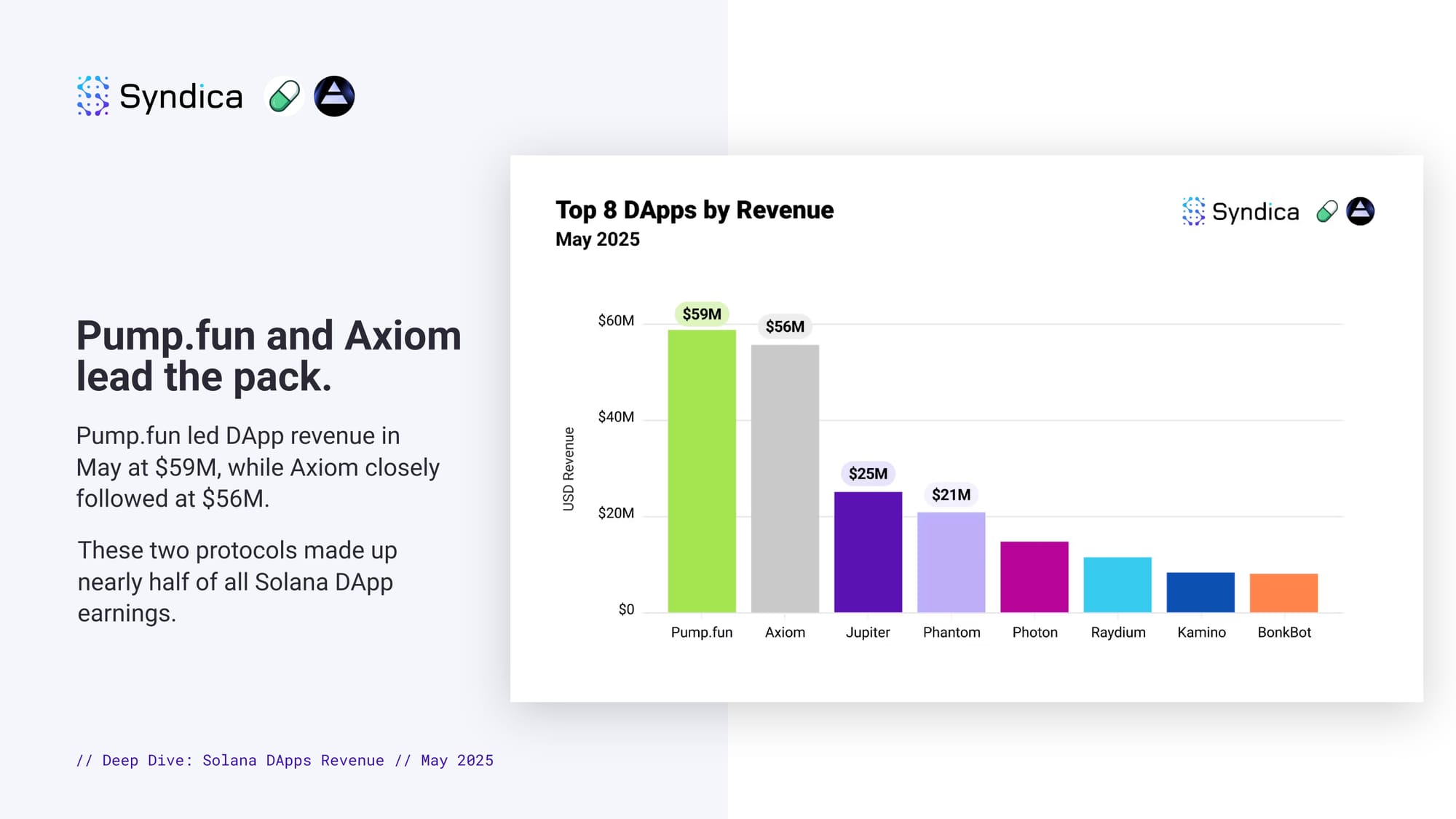Click the small Axiom icon in chart card
This screenshot has width=1456, height=819.
[x=1360, y=212]
